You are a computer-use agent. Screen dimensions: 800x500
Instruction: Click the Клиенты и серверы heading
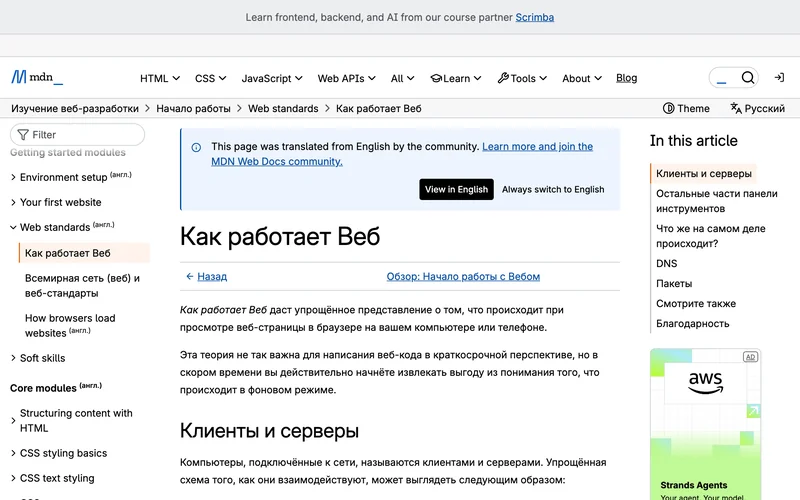tap(269, 431)
